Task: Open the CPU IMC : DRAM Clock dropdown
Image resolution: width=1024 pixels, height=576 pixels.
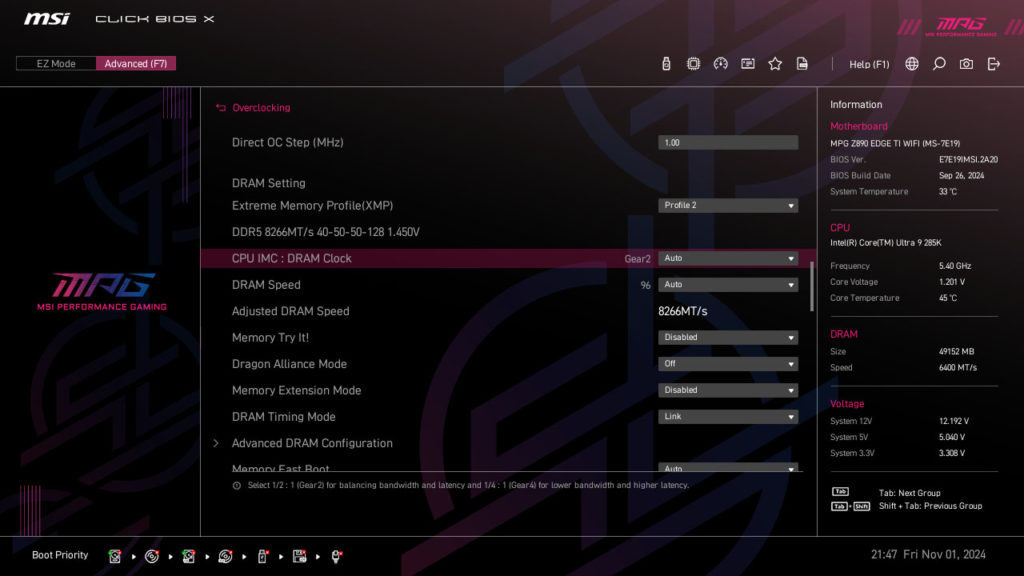Action: coord(728,258)
